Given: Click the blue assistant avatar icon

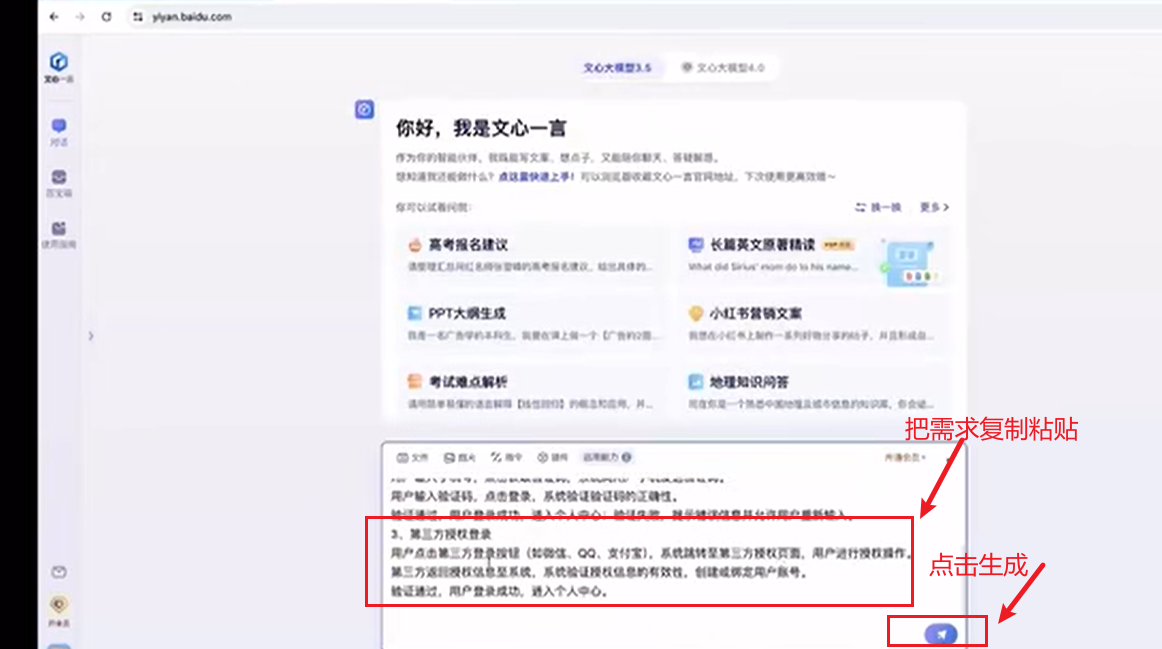Looking at the screenshot, I should click(364, 110).
